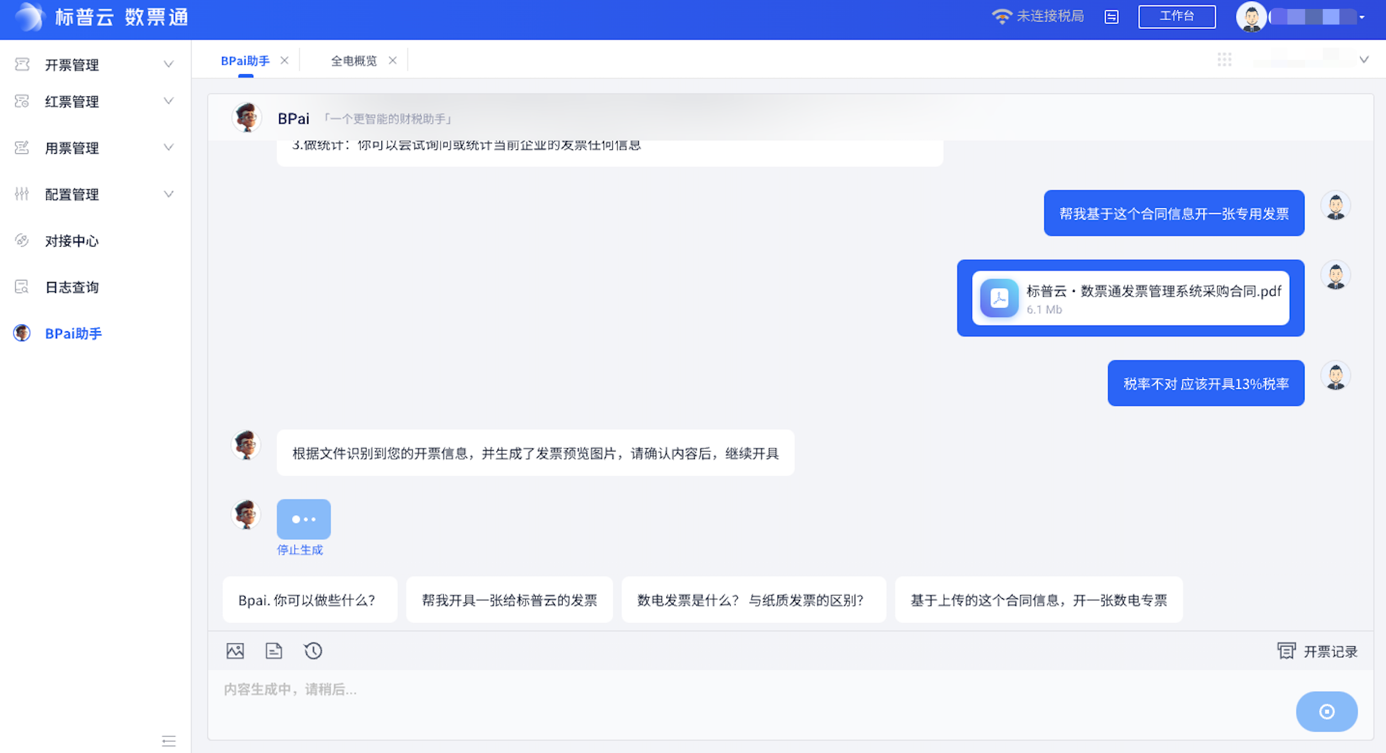
Task: Click suggestion 数电发票是什么? 与纸质发票的区别?
Action: [x=754, y=600]
